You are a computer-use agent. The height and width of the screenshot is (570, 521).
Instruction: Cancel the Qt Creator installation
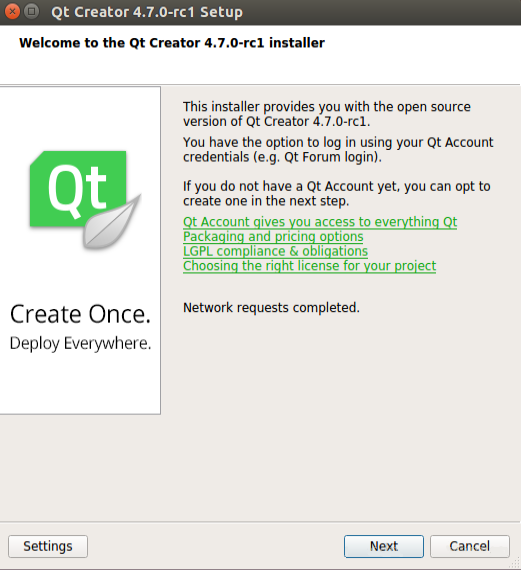pos(470,546)
